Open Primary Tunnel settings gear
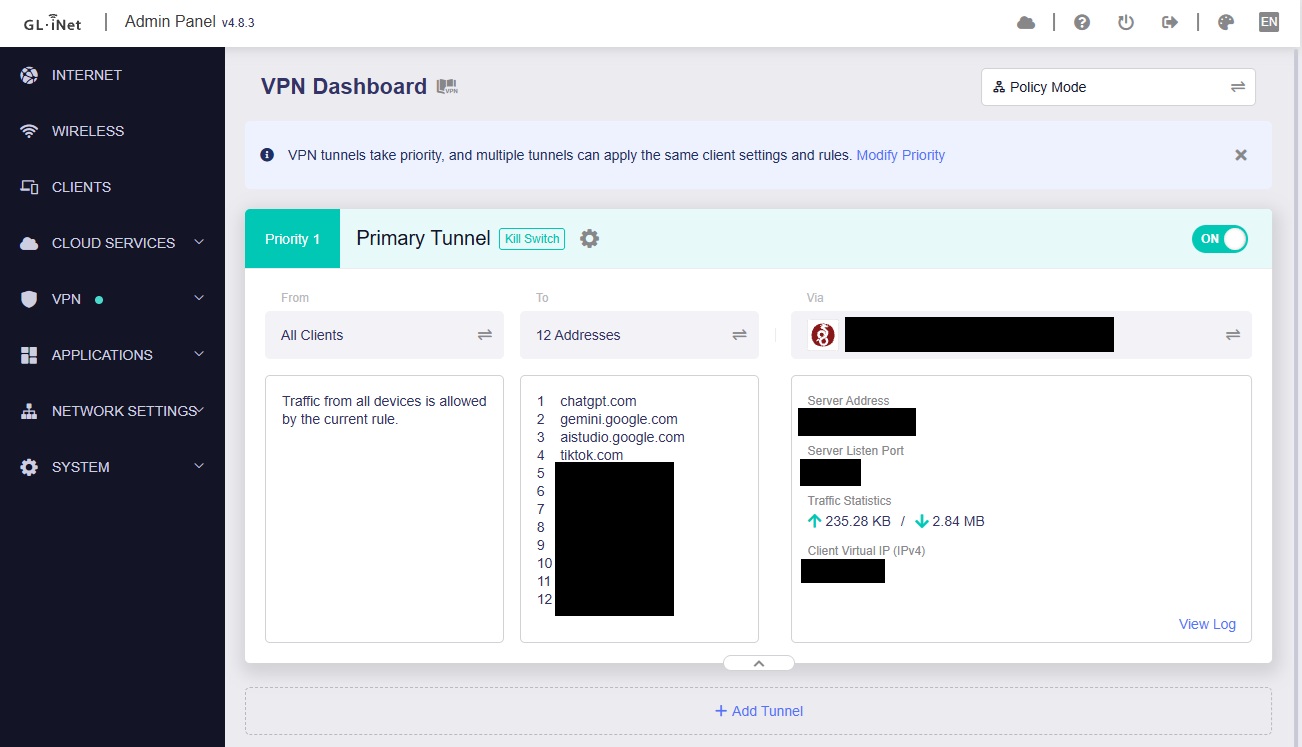This screenshot has height=747, width=1302. coord(590,239)
